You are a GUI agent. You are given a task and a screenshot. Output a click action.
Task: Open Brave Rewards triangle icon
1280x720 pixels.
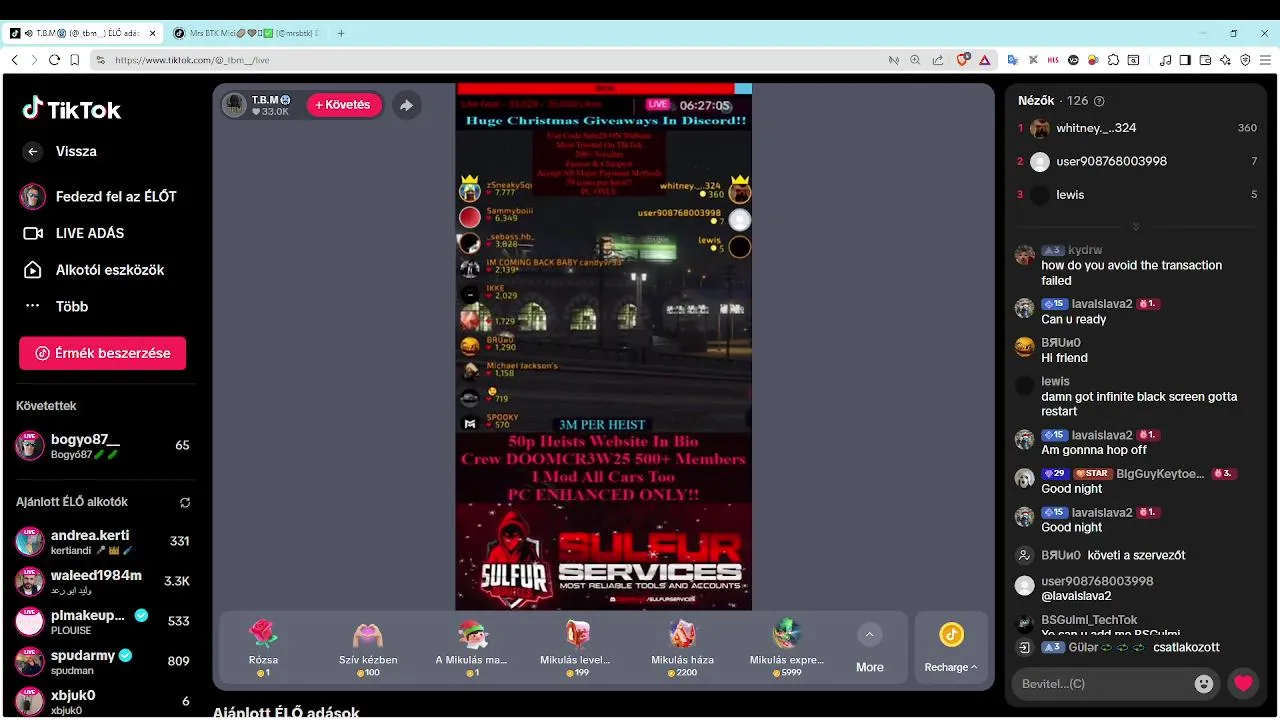984,60
